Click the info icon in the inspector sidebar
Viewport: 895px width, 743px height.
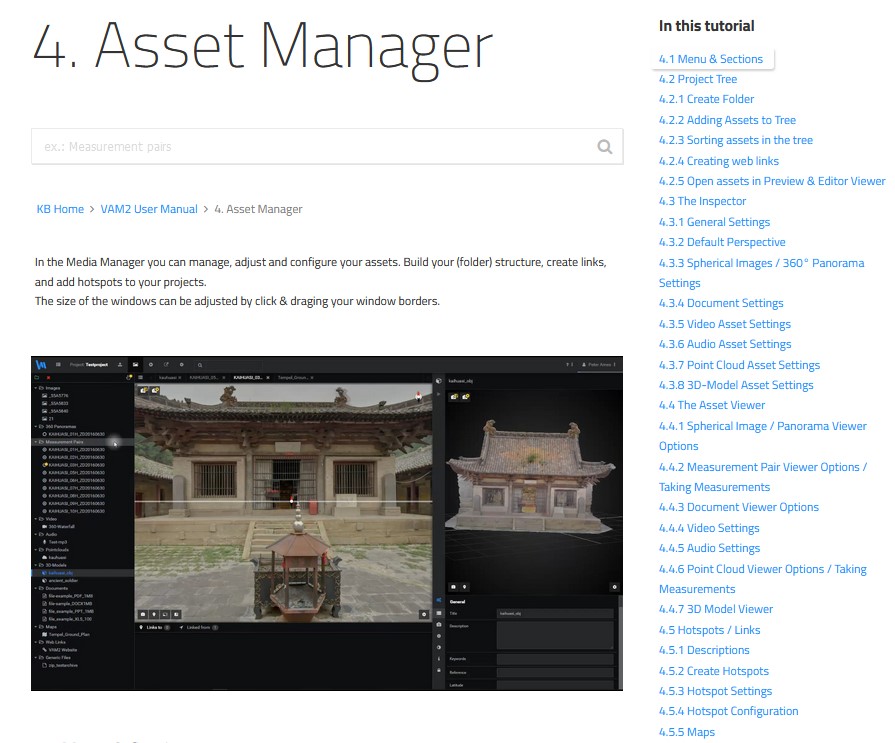coord(439,659)
